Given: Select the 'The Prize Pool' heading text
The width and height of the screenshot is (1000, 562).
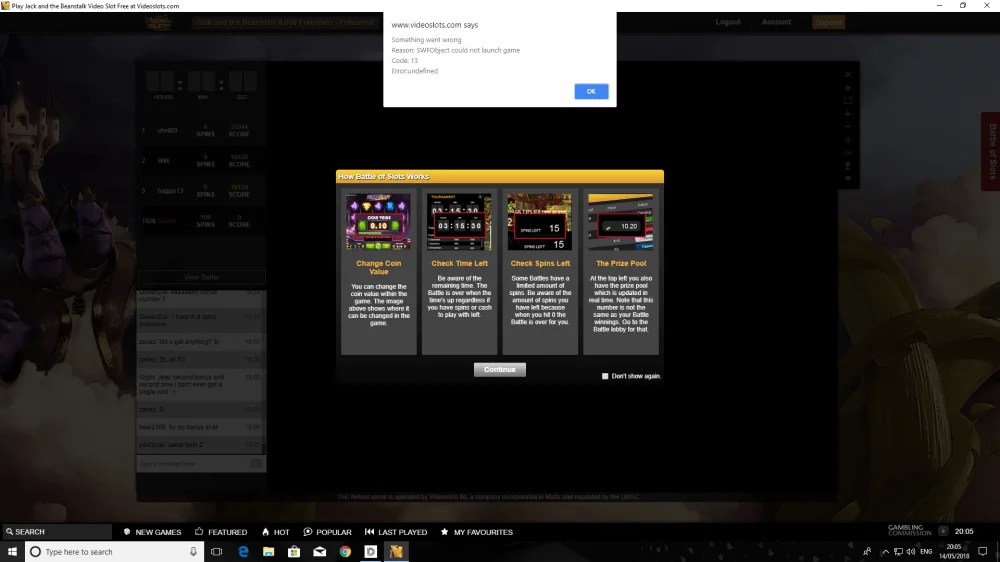Looking at the screenshot, I should (621, 263).
